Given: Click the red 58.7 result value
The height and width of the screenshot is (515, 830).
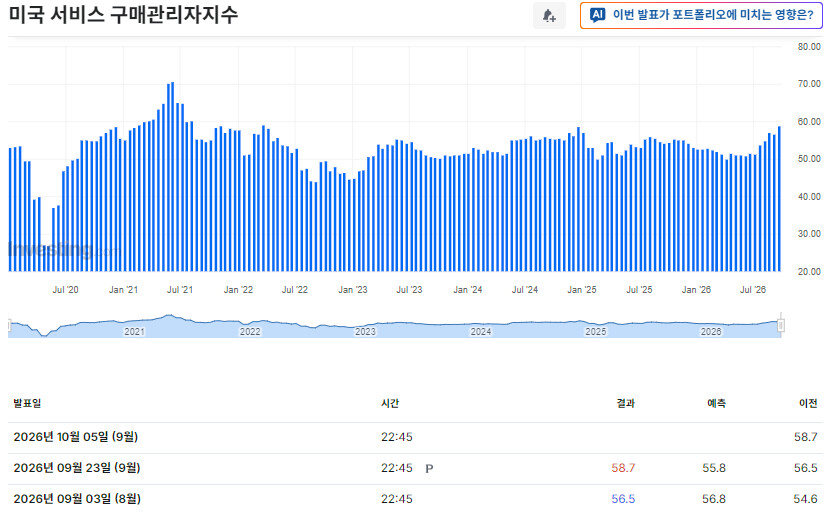Looking at the screenshot, I should pyautogui.click(x=623, y=468).
